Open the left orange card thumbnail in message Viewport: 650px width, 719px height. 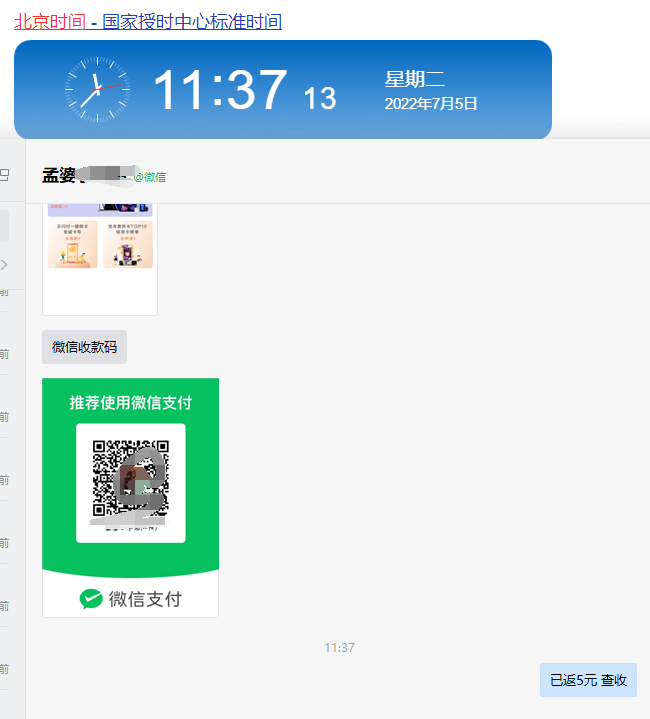[x=72, y=244]
